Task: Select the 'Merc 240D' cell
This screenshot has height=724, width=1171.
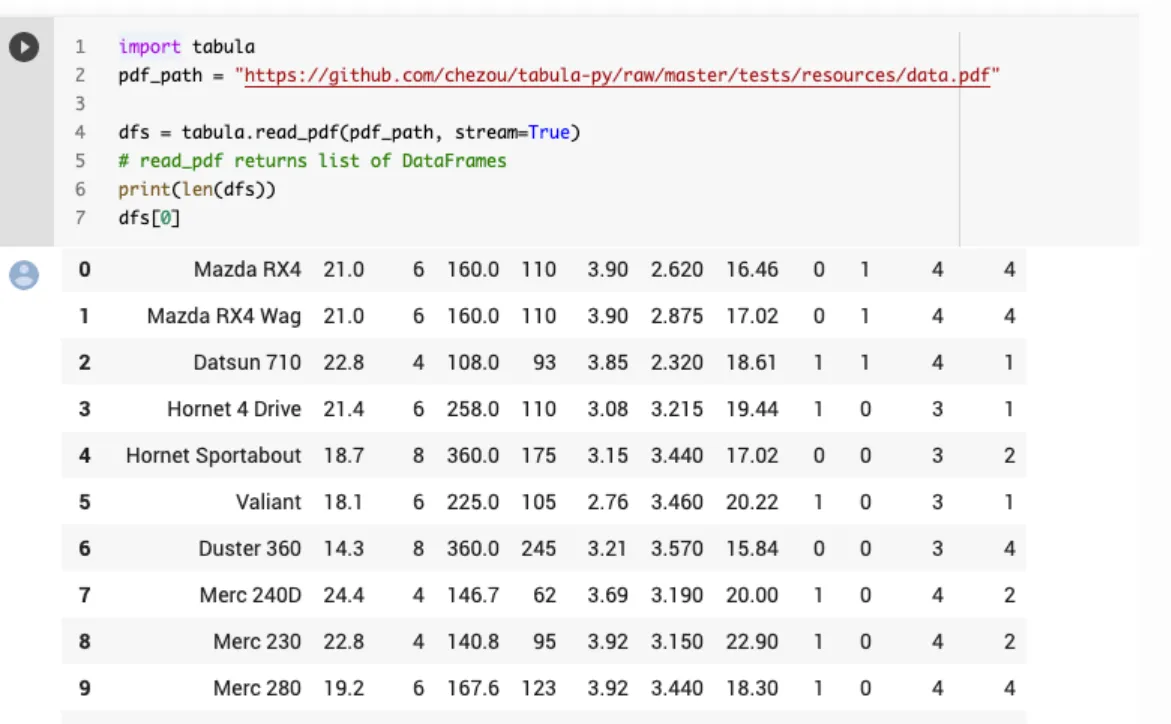Action: (250, 595)
